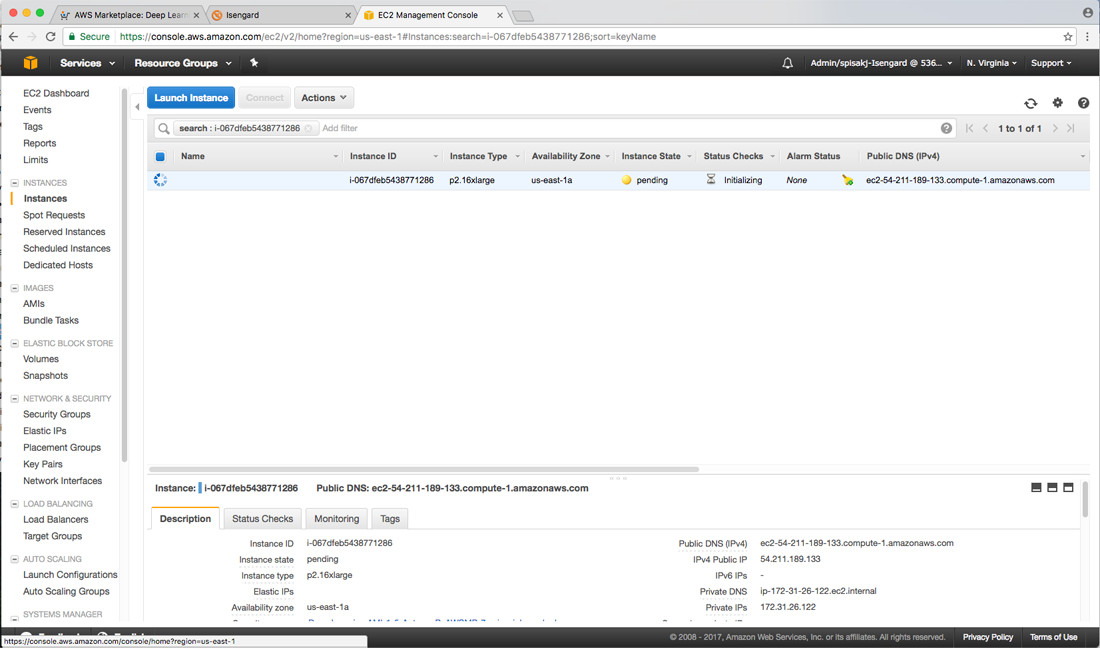Open the Support dropdown menu
The height and width of the screenshot is (648, 1100).
coord(1051,63)
